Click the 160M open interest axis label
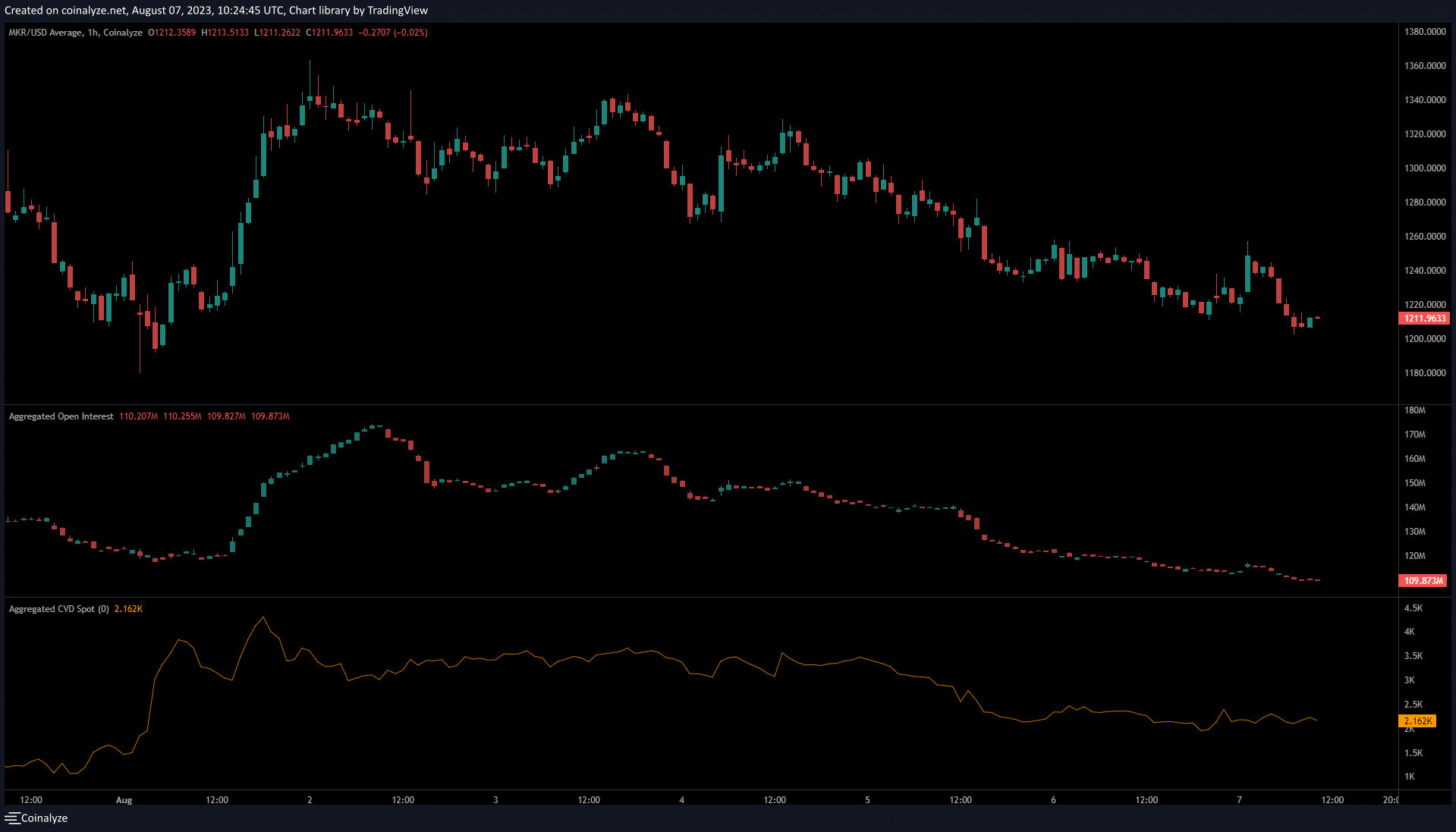Screen dimensions: 1456x832 (x=1414, y=459)
